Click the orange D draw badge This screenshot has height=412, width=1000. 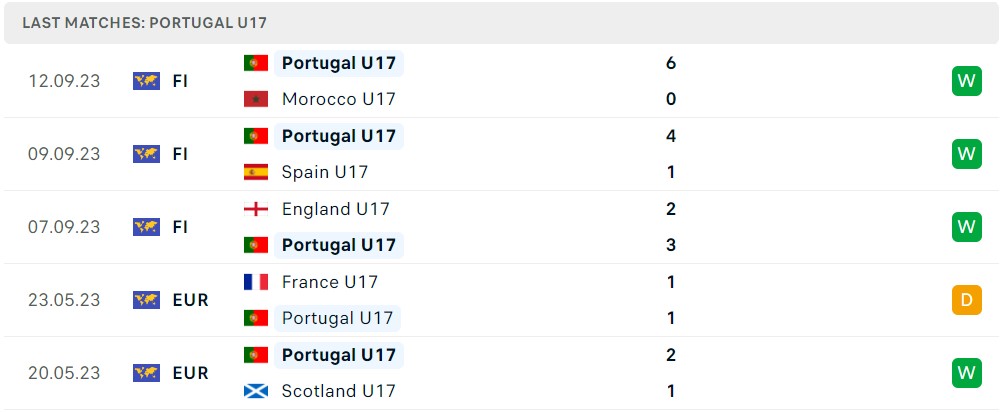[966, 300]
